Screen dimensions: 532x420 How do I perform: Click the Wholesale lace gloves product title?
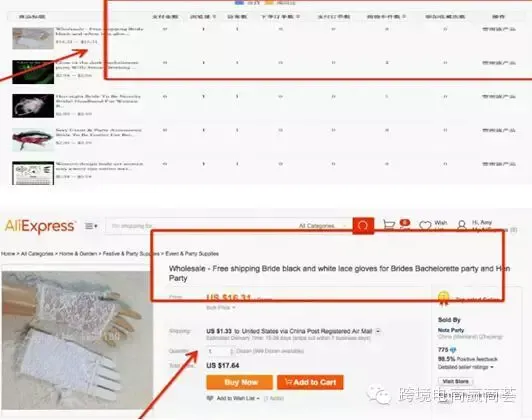click(x=339, y=273)
